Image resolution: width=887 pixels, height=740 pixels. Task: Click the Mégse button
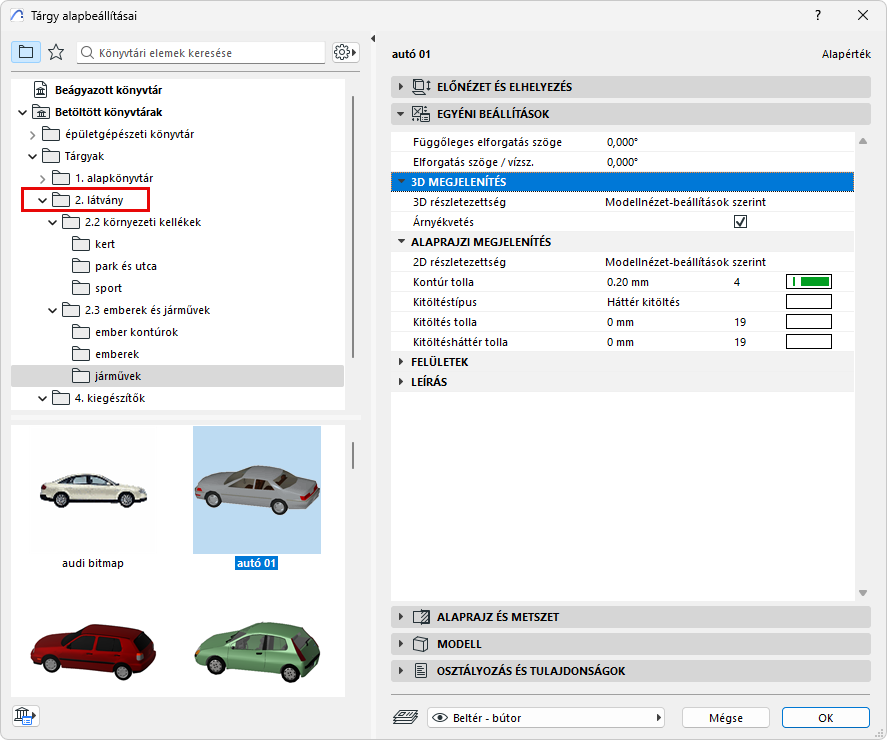pos(726,717)
